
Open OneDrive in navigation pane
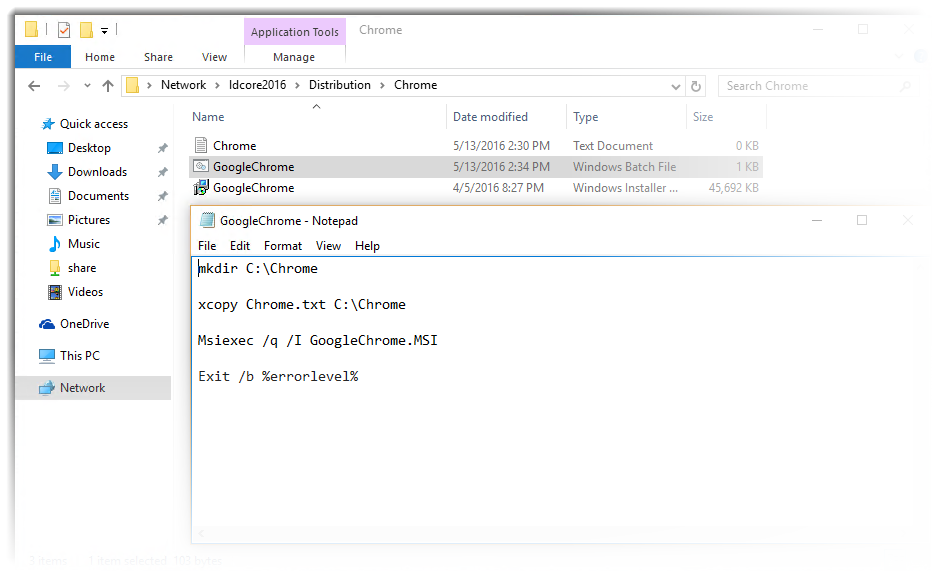click(84, 324)
